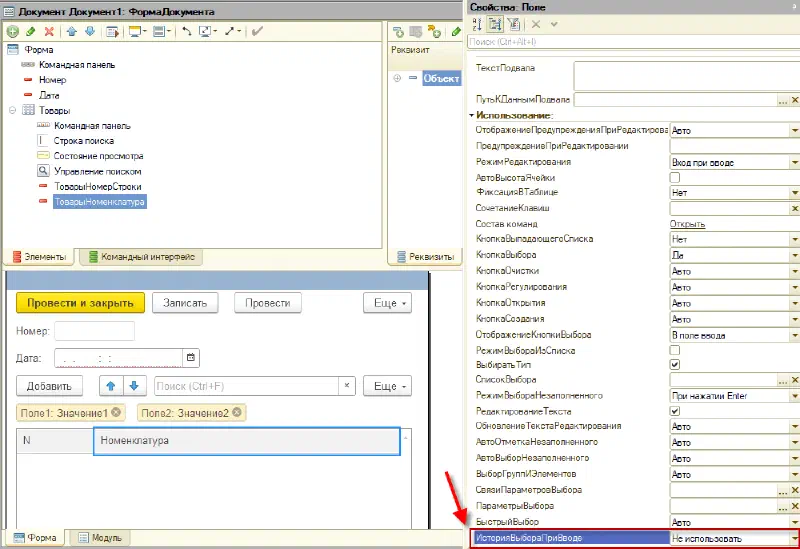Click the down arrow button in preview table

134,386
